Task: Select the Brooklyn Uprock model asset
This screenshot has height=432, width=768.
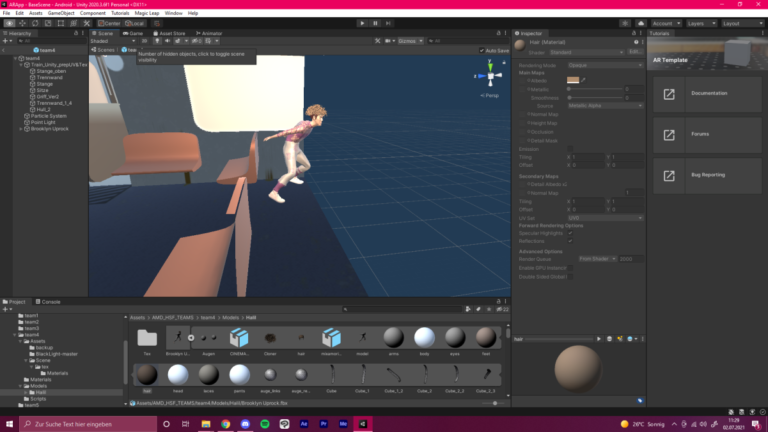Action: click(177, 339)
